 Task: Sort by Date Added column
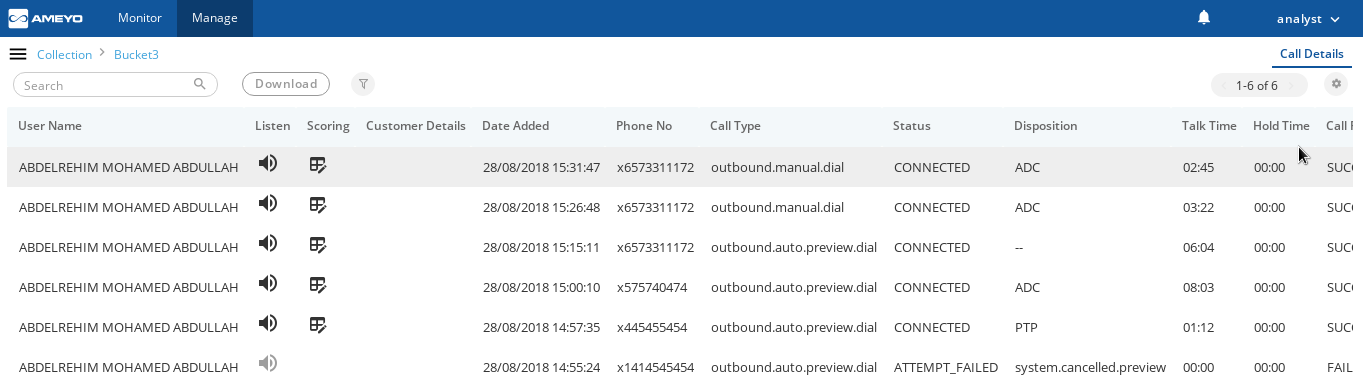515,126
